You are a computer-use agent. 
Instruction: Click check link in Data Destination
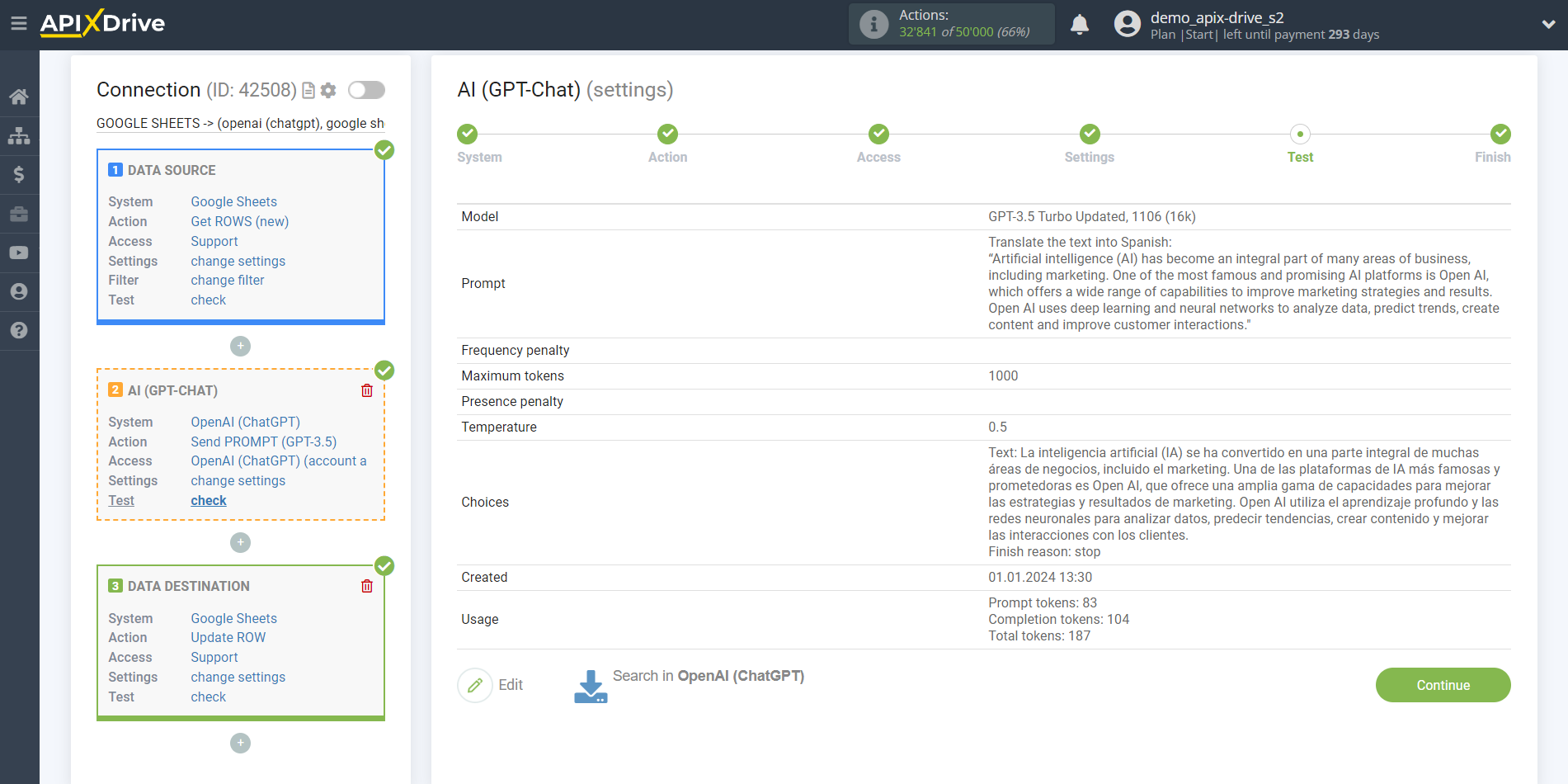click(208, 697)
